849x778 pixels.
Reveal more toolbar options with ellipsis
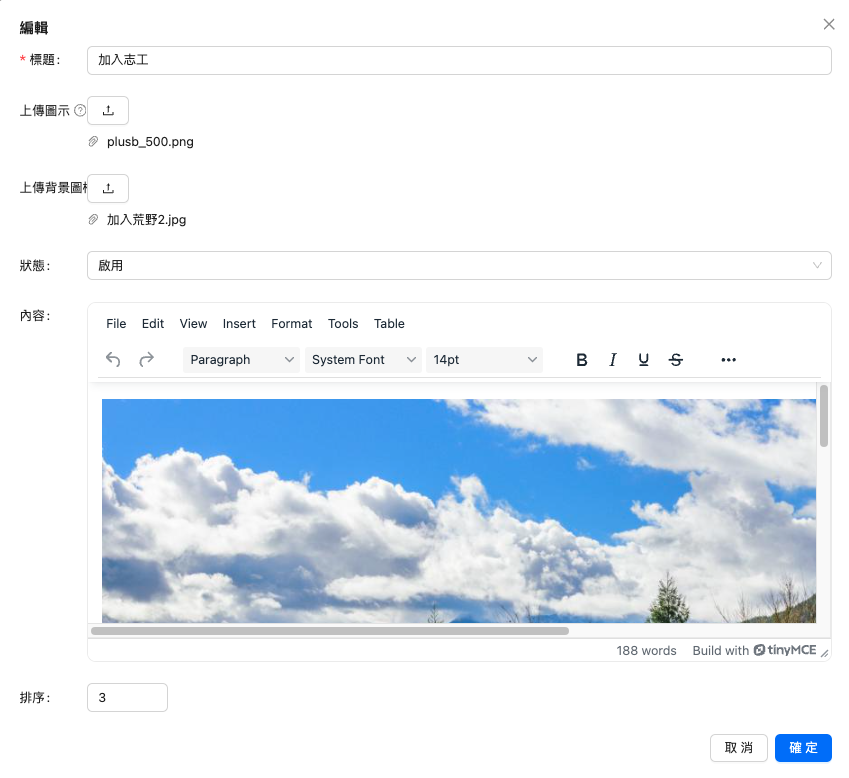tap(728, 360)
